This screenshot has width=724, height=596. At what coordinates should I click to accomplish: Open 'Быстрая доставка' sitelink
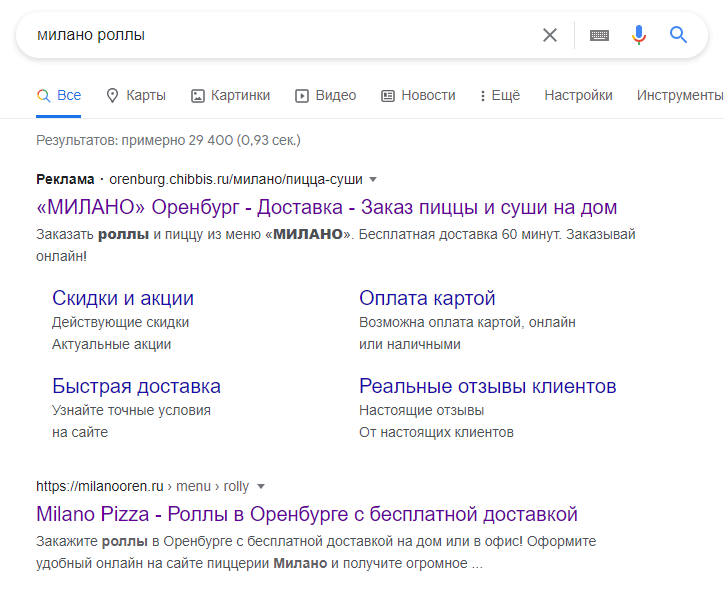click(136, 386)
